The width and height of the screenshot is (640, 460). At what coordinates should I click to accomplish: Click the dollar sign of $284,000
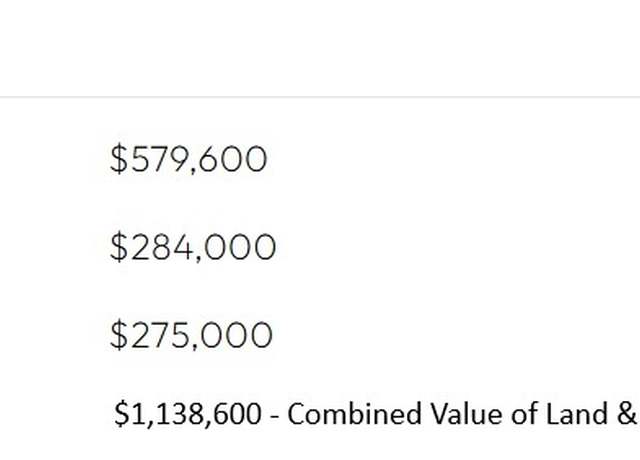click(x=119, y=247)
